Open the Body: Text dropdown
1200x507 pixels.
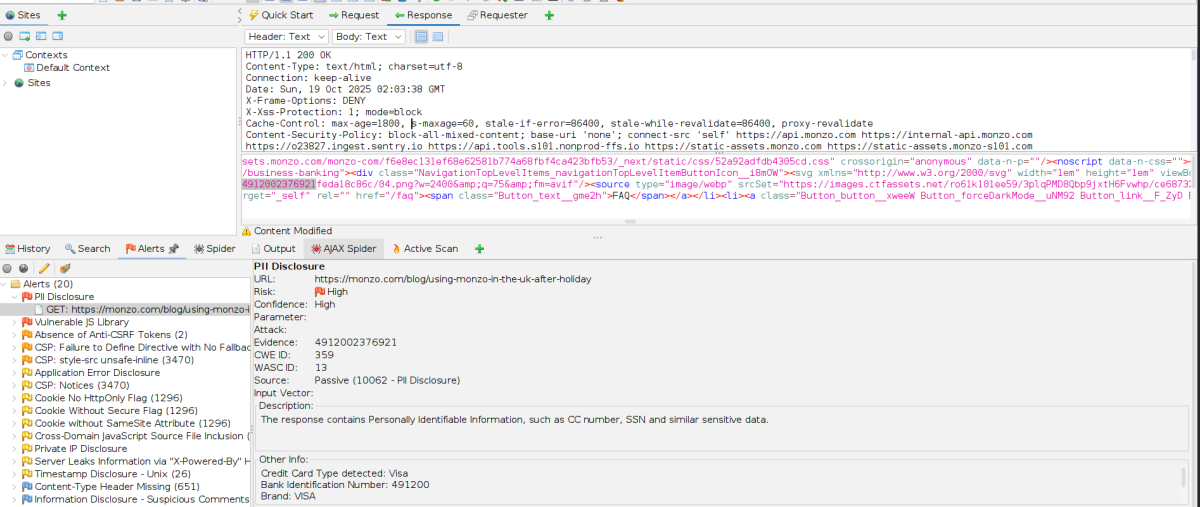click(x=368, y=37)
